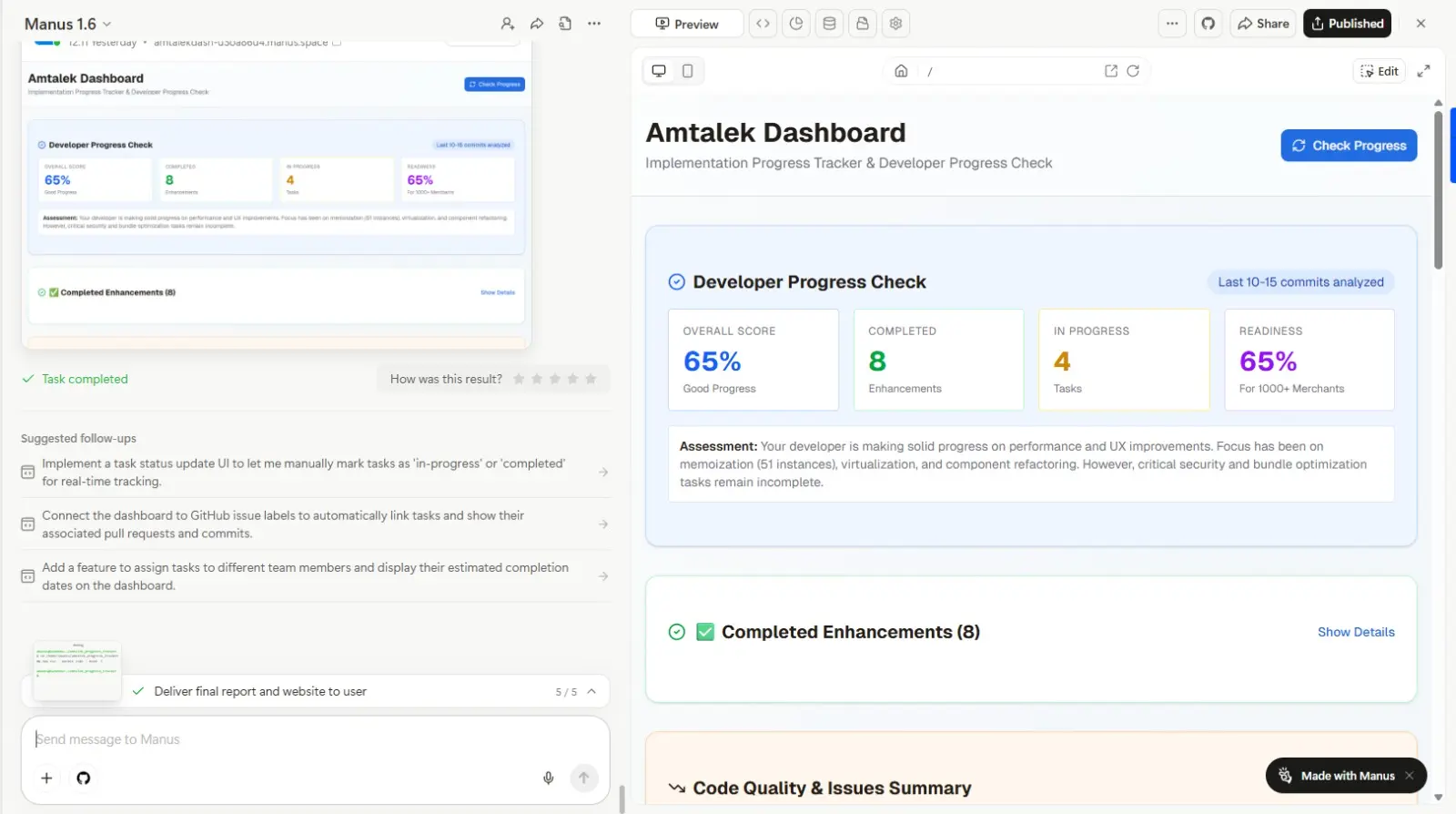Collapse the task steps 5/5 chevron
Viewport: 1456px width, 814px height.
pyautogui.click(x=591, y=691)
